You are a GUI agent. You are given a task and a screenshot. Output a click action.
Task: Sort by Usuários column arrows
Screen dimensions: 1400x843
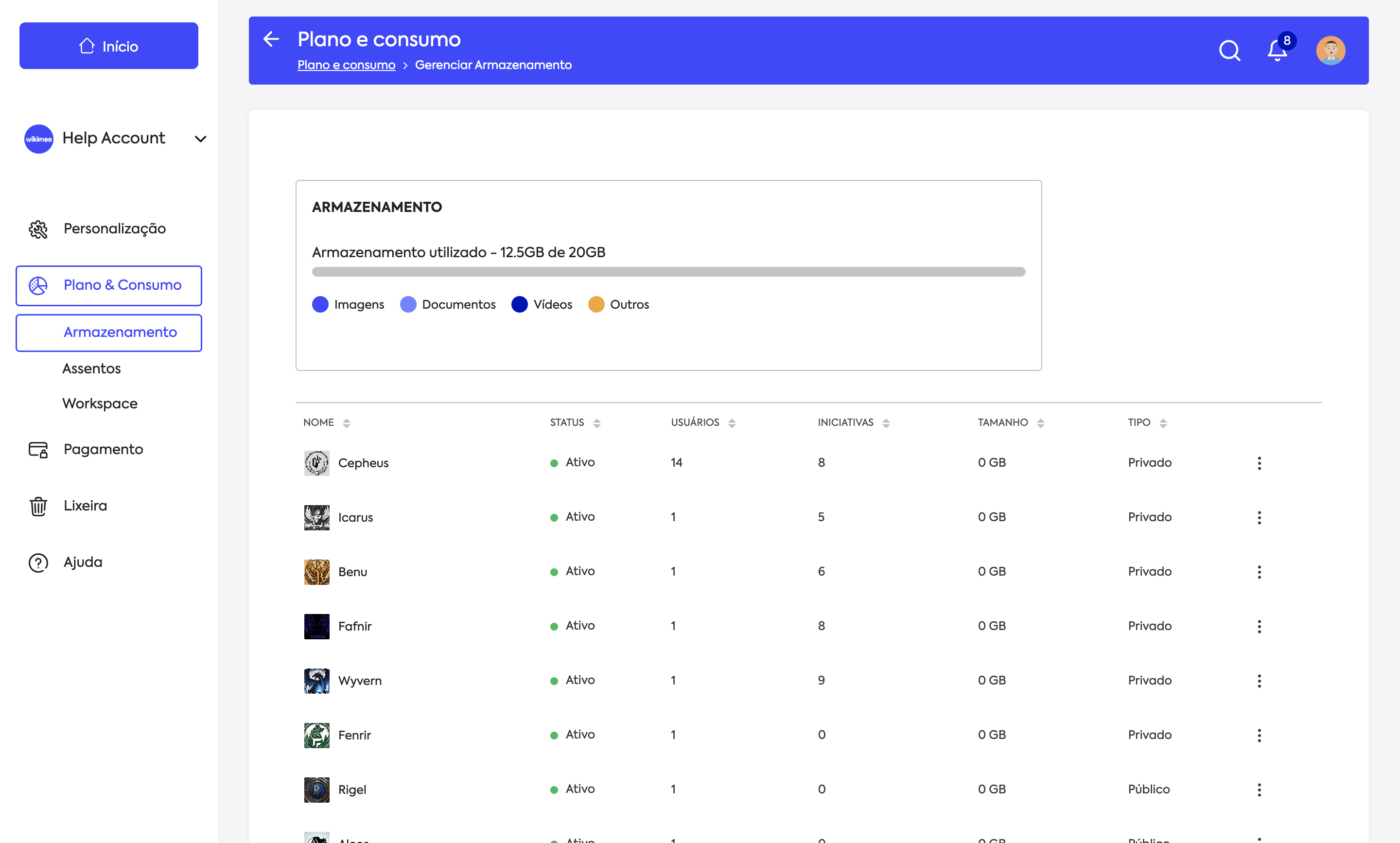click(732, 422)
